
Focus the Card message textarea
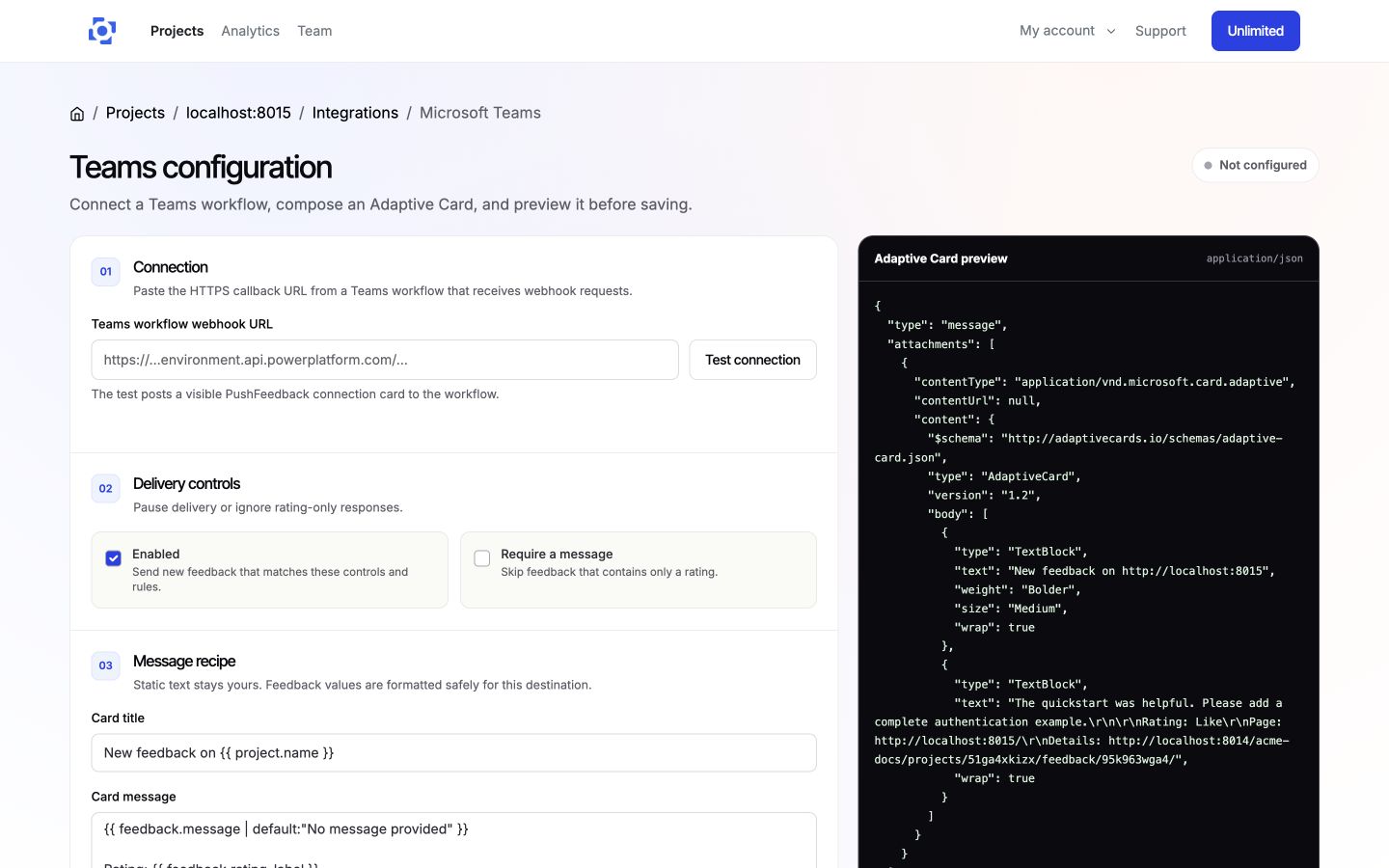pyautogui.click(x=453, y=841)
